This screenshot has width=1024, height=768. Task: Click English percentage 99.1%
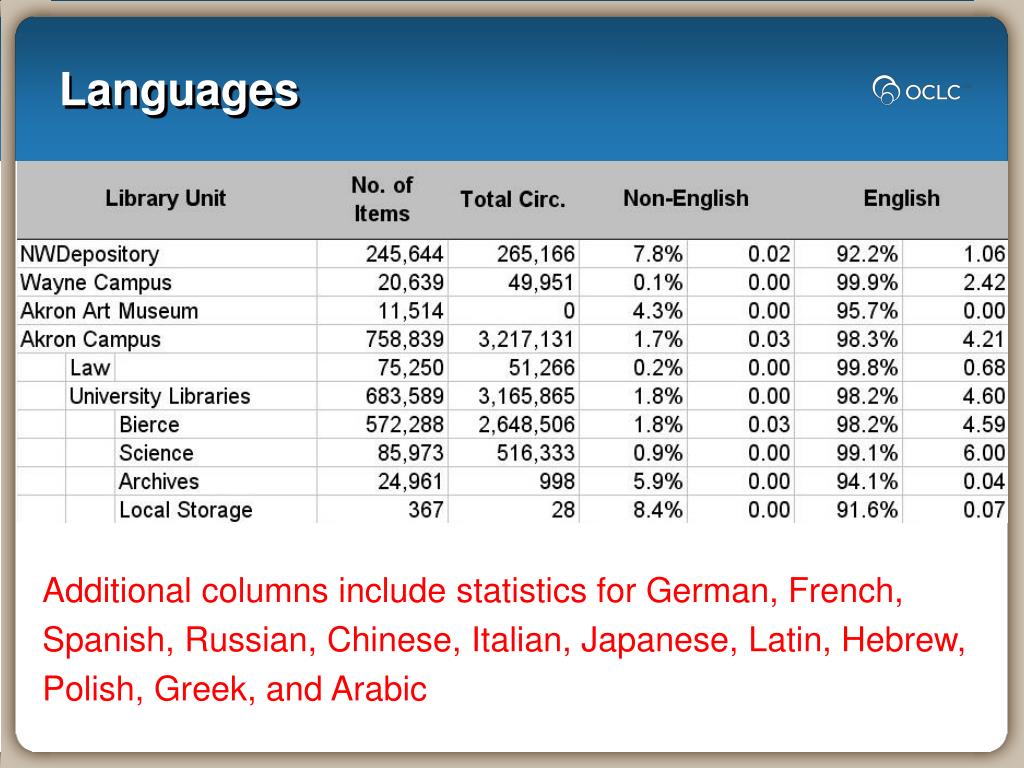tap(867, 453)
